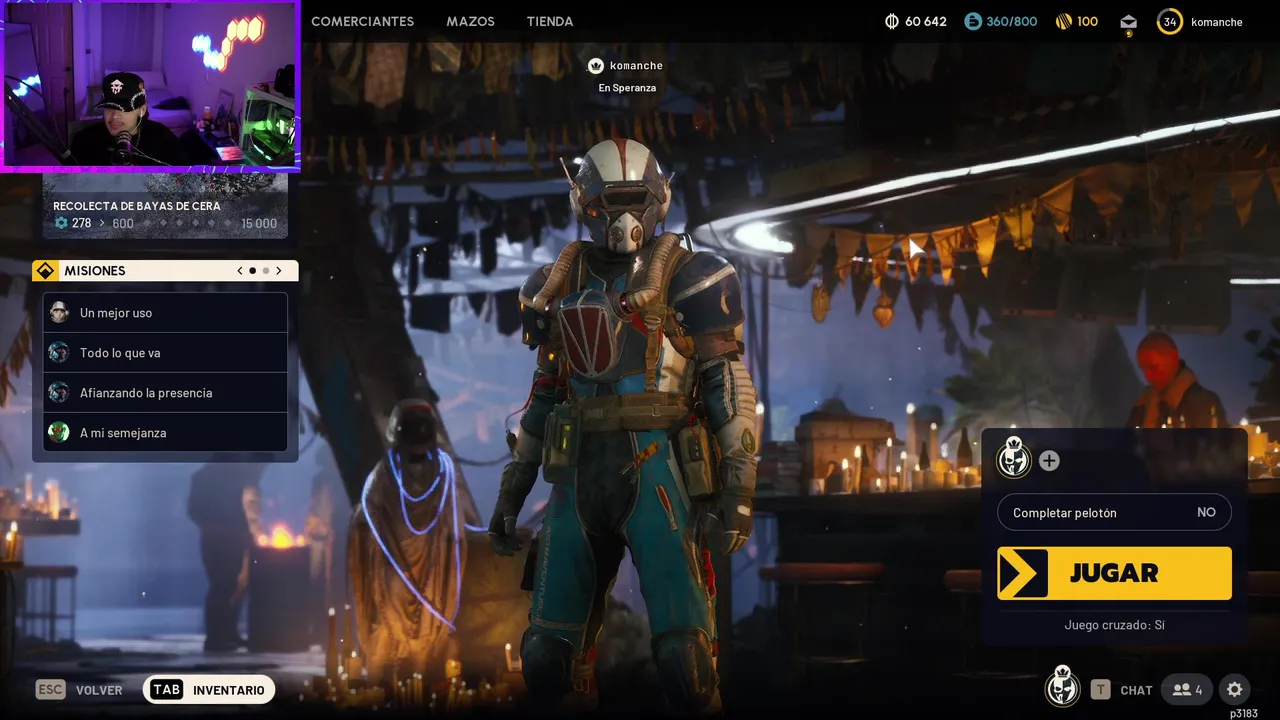
Task: Click the 278 event points progress value
Action: click(x=81, y=223)
